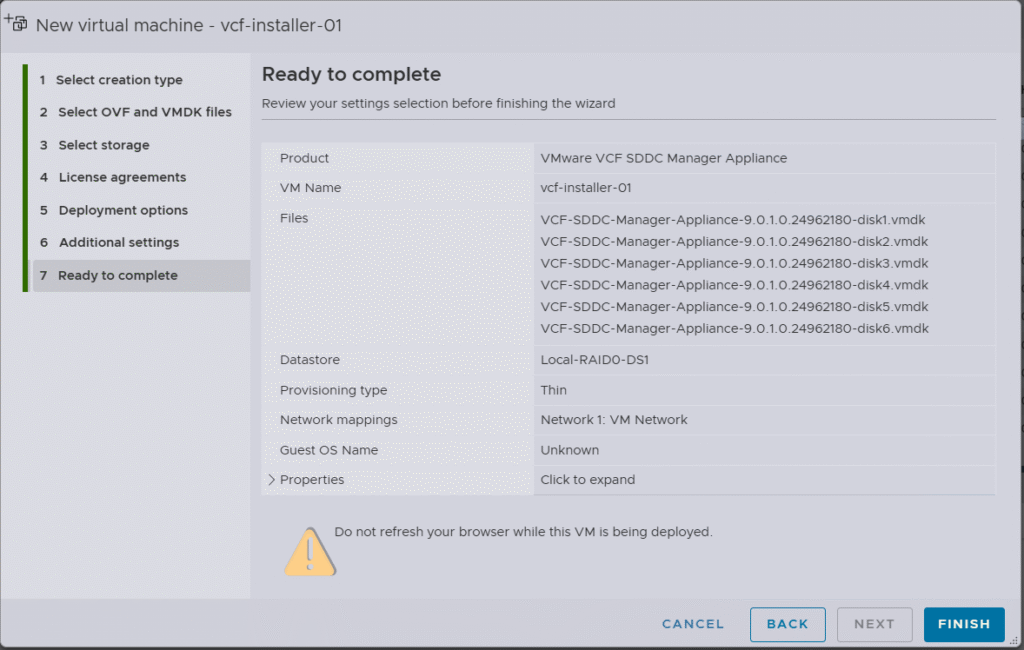
Task: Click the Network mappings VM Network value
Action: [614, 420]
